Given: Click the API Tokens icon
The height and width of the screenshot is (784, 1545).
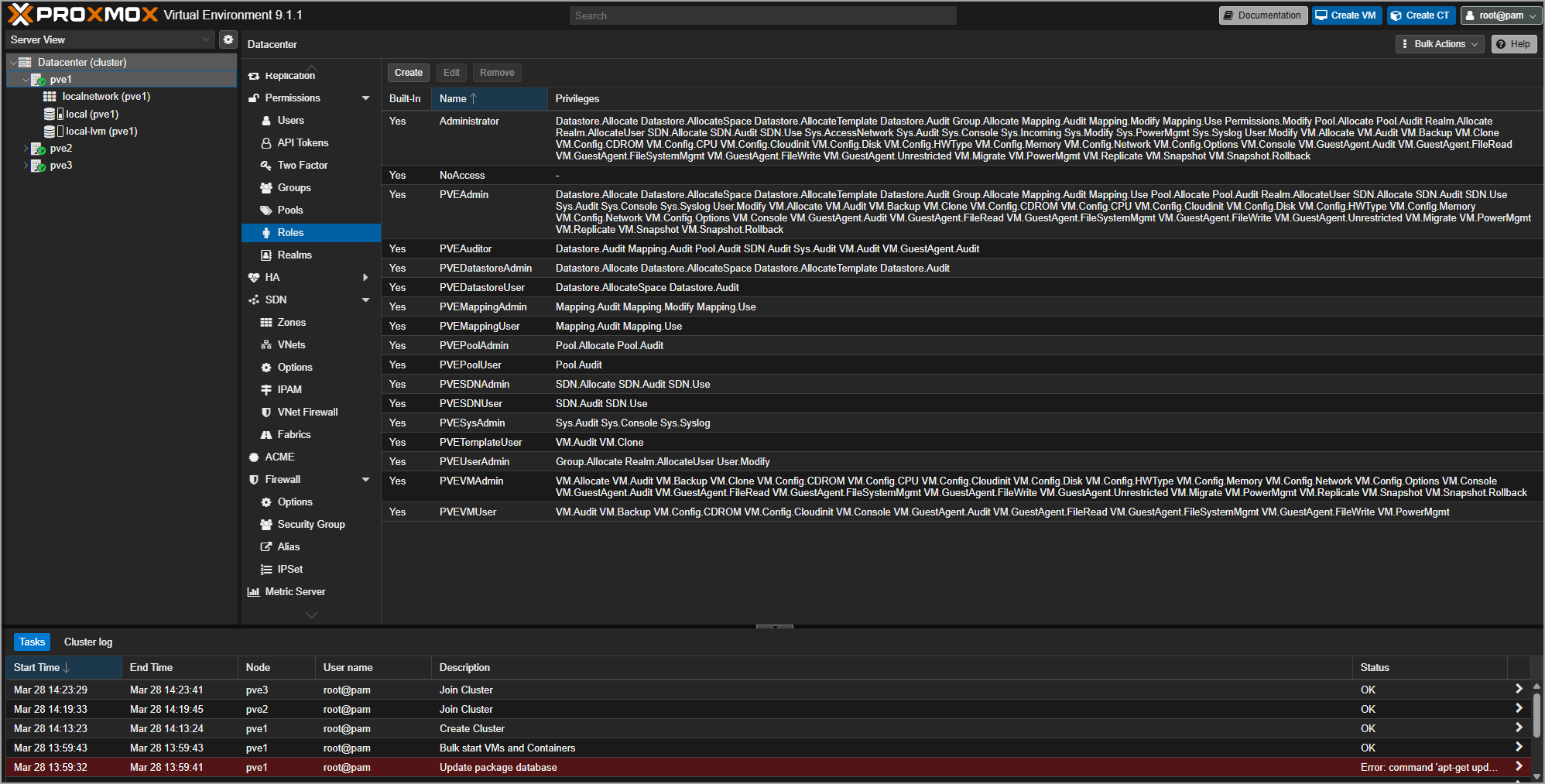Looking at the screenshot, I should click(265, 143).
